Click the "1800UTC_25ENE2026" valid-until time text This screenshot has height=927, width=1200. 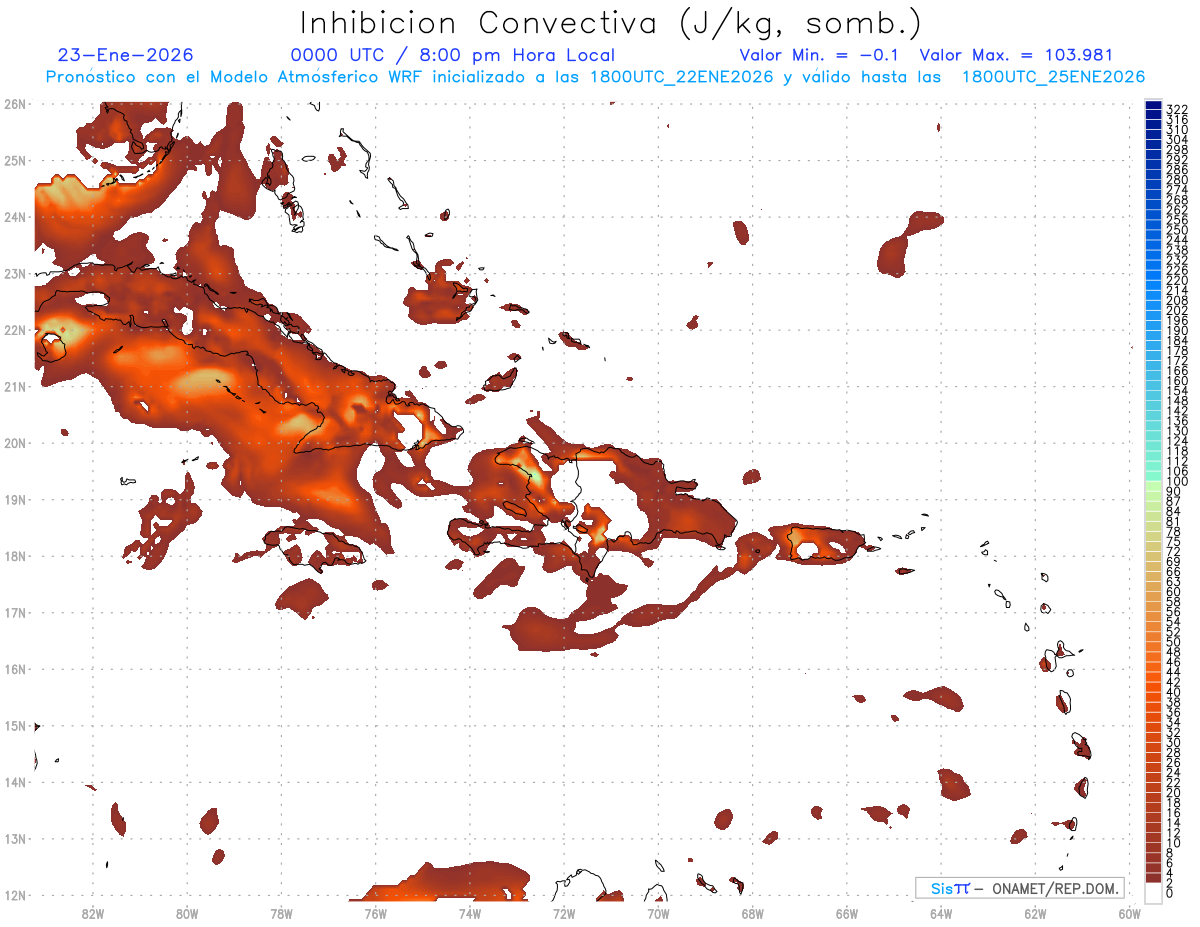[1053, 77]
